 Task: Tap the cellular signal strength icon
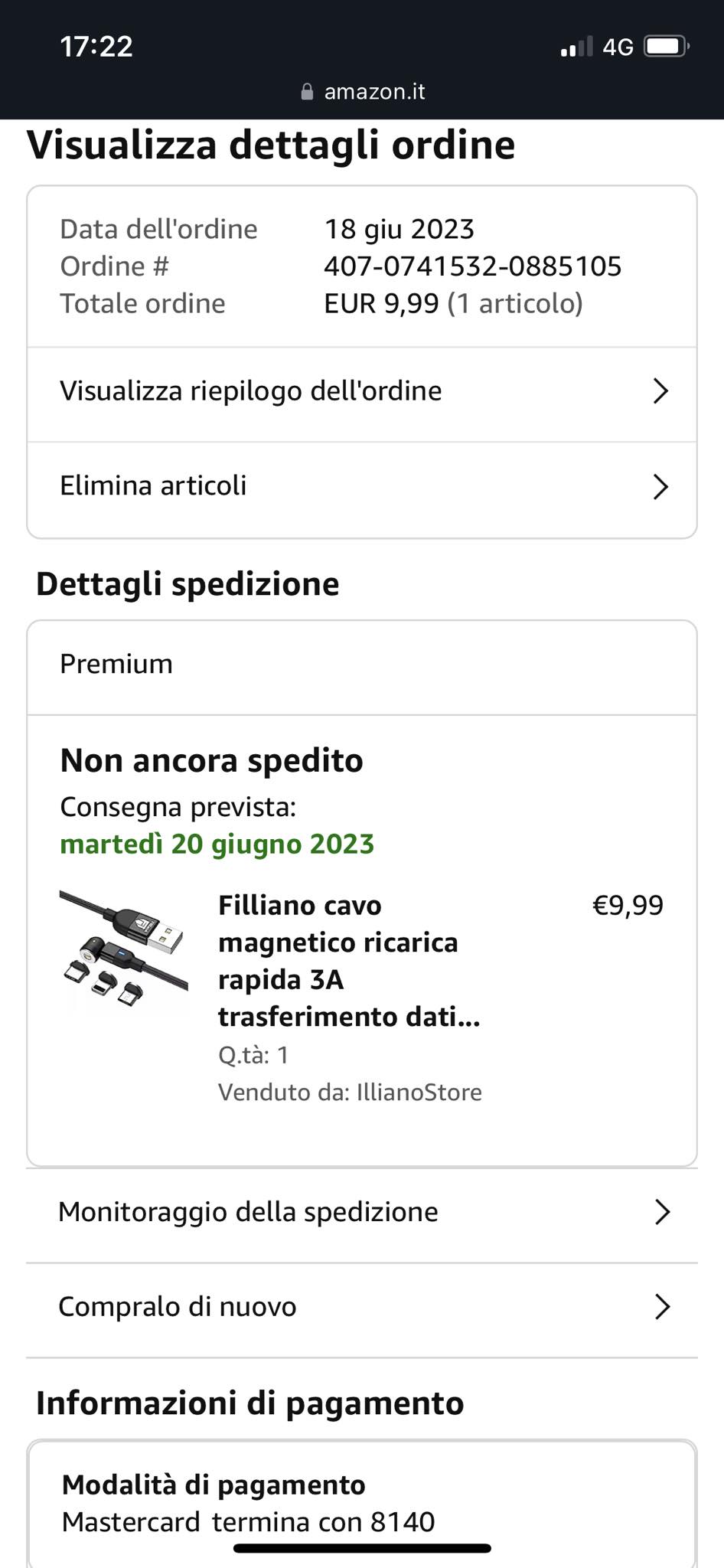(576, 47)
